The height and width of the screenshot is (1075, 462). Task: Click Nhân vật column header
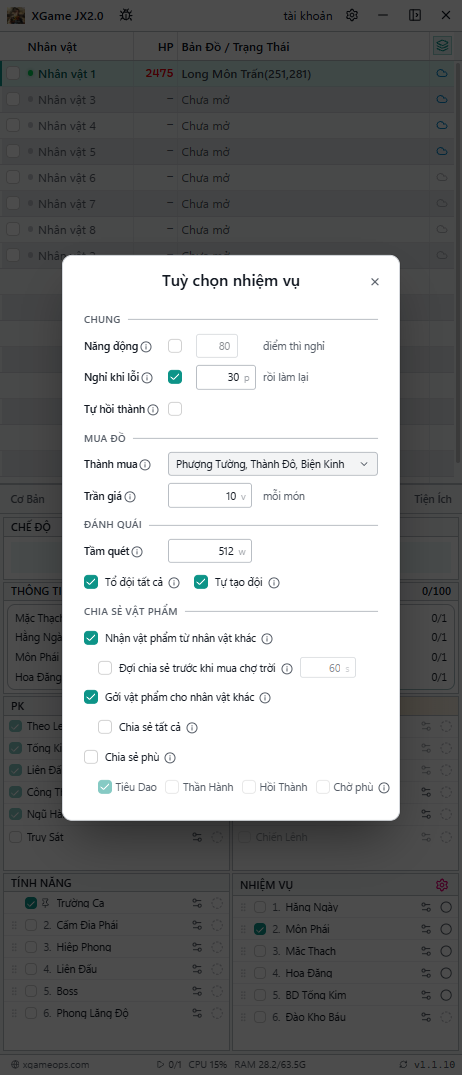(52, 47)
